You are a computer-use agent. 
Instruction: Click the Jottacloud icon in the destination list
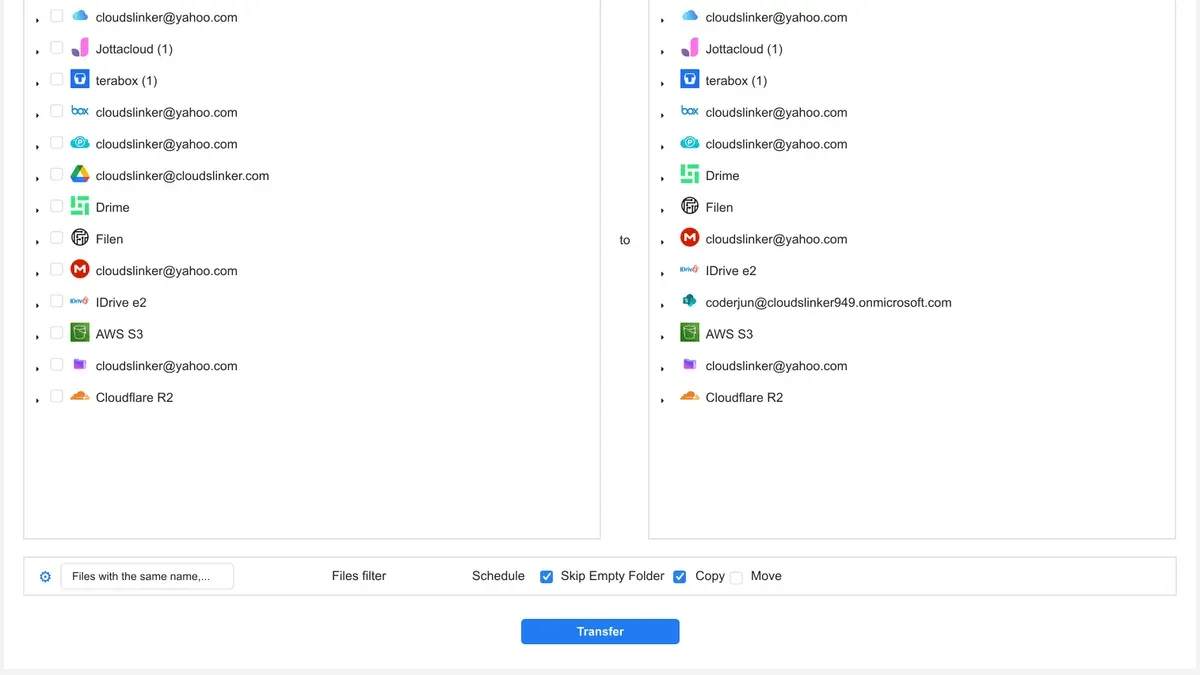point(690,48)
